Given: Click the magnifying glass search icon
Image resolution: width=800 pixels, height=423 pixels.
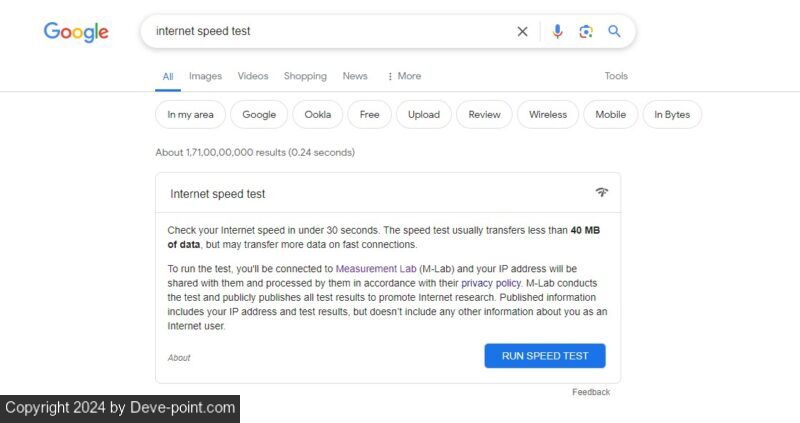Looking at the screenshot, I should 614,31.
